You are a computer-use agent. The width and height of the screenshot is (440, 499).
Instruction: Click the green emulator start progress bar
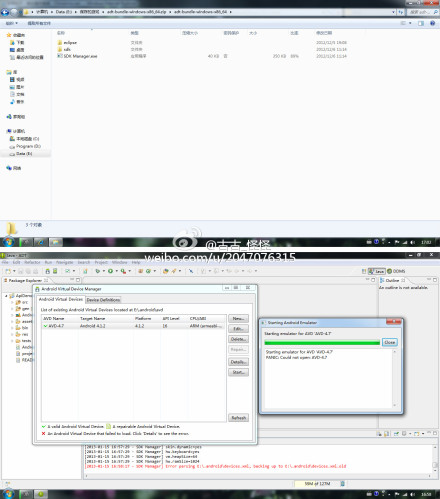coord(322,342)
